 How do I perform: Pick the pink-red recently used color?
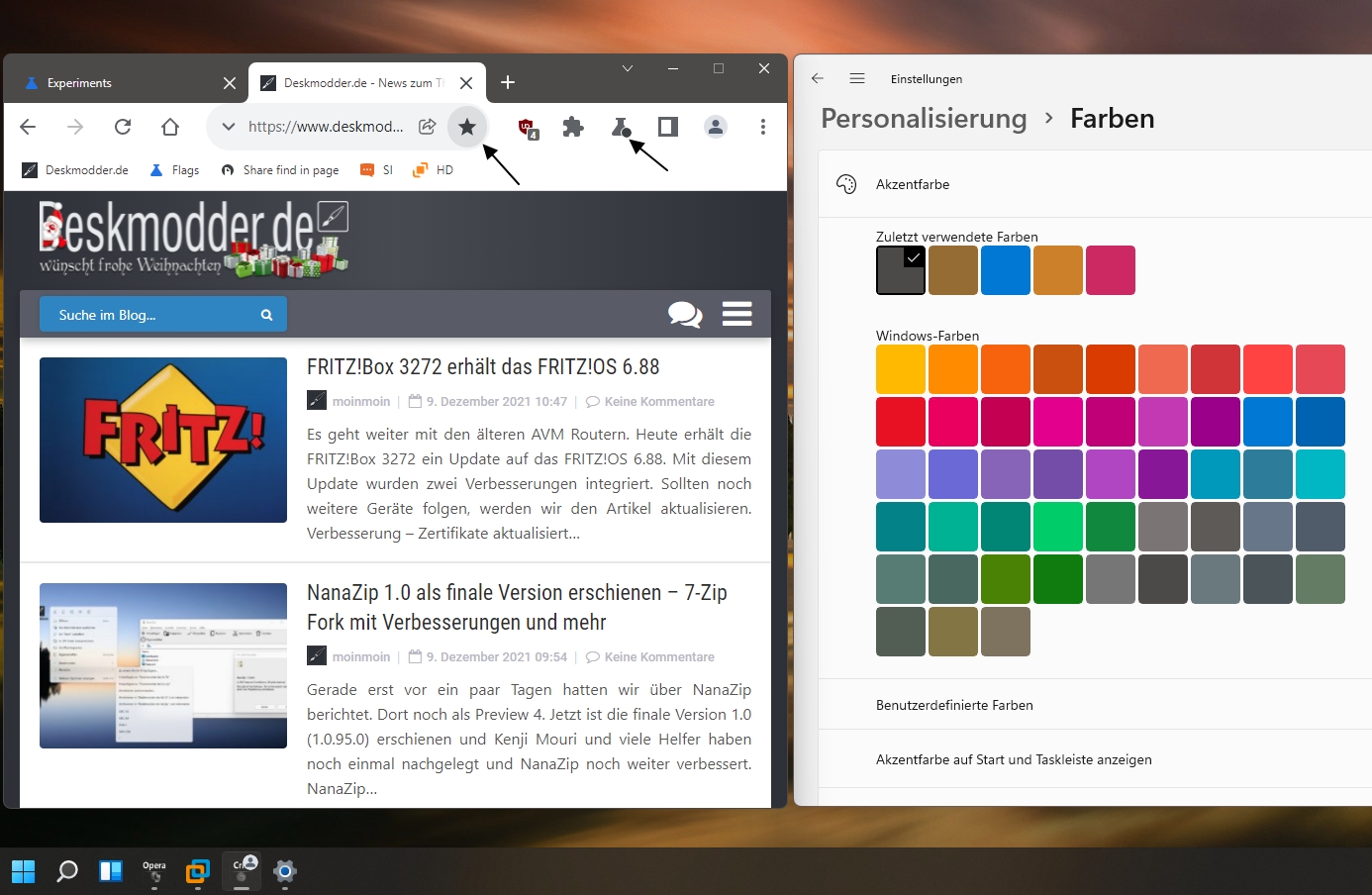[x=1111, y=270]
